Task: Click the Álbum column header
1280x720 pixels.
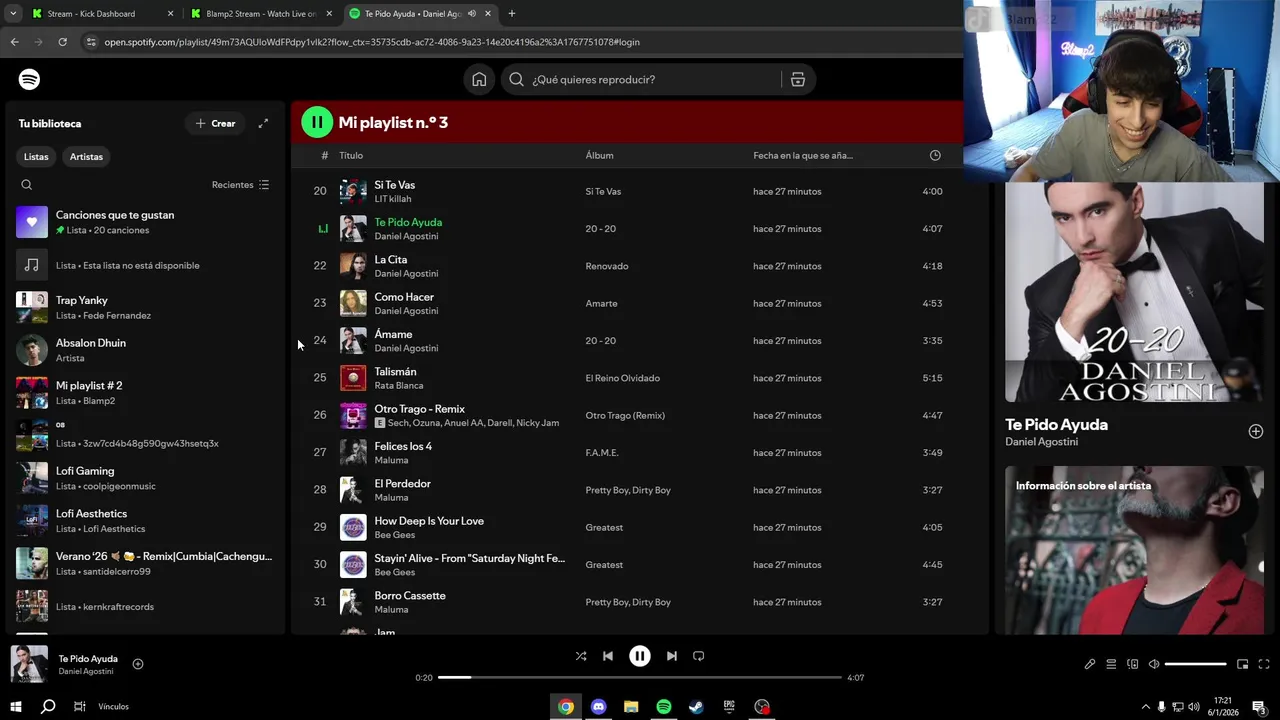Action: [599, 155]
